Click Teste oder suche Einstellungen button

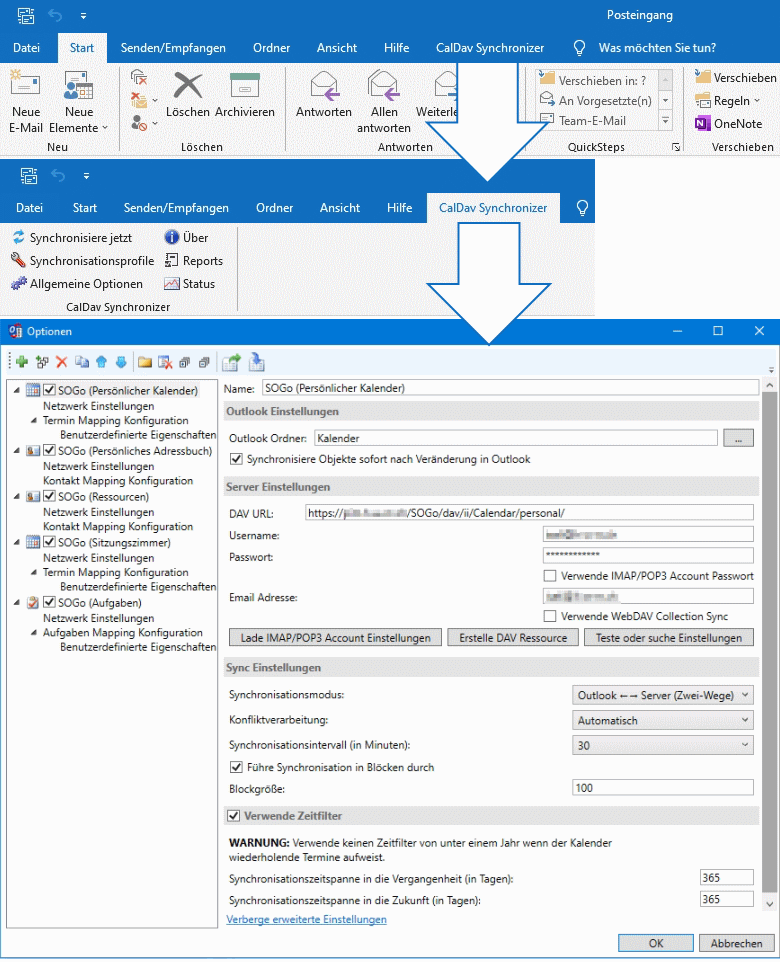(669, 637)
